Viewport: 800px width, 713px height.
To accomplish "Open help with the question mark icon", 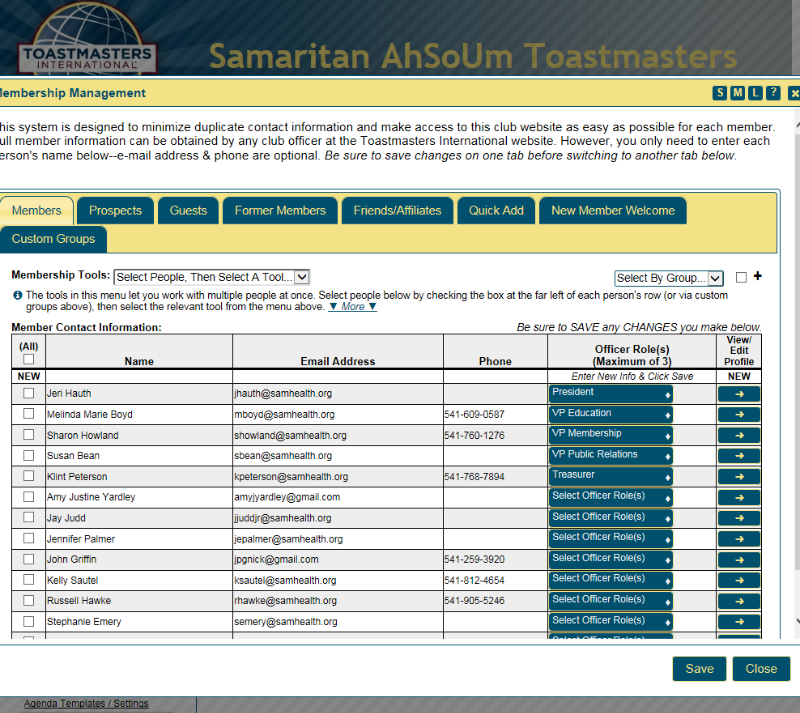I will click(x=773, y=93).
